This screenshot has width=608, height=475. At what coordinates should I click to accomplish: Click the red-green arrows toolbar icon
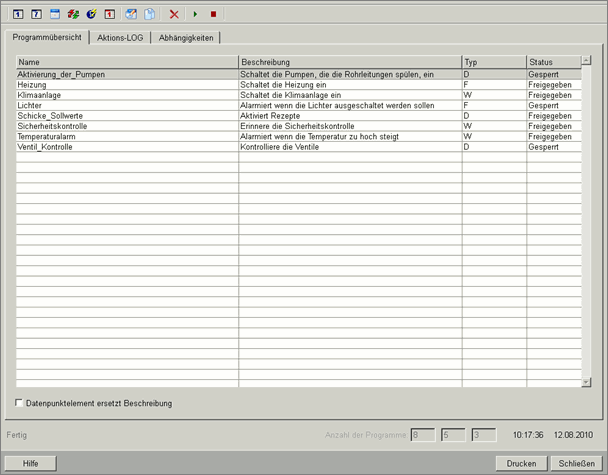click(x=74, y=15)
